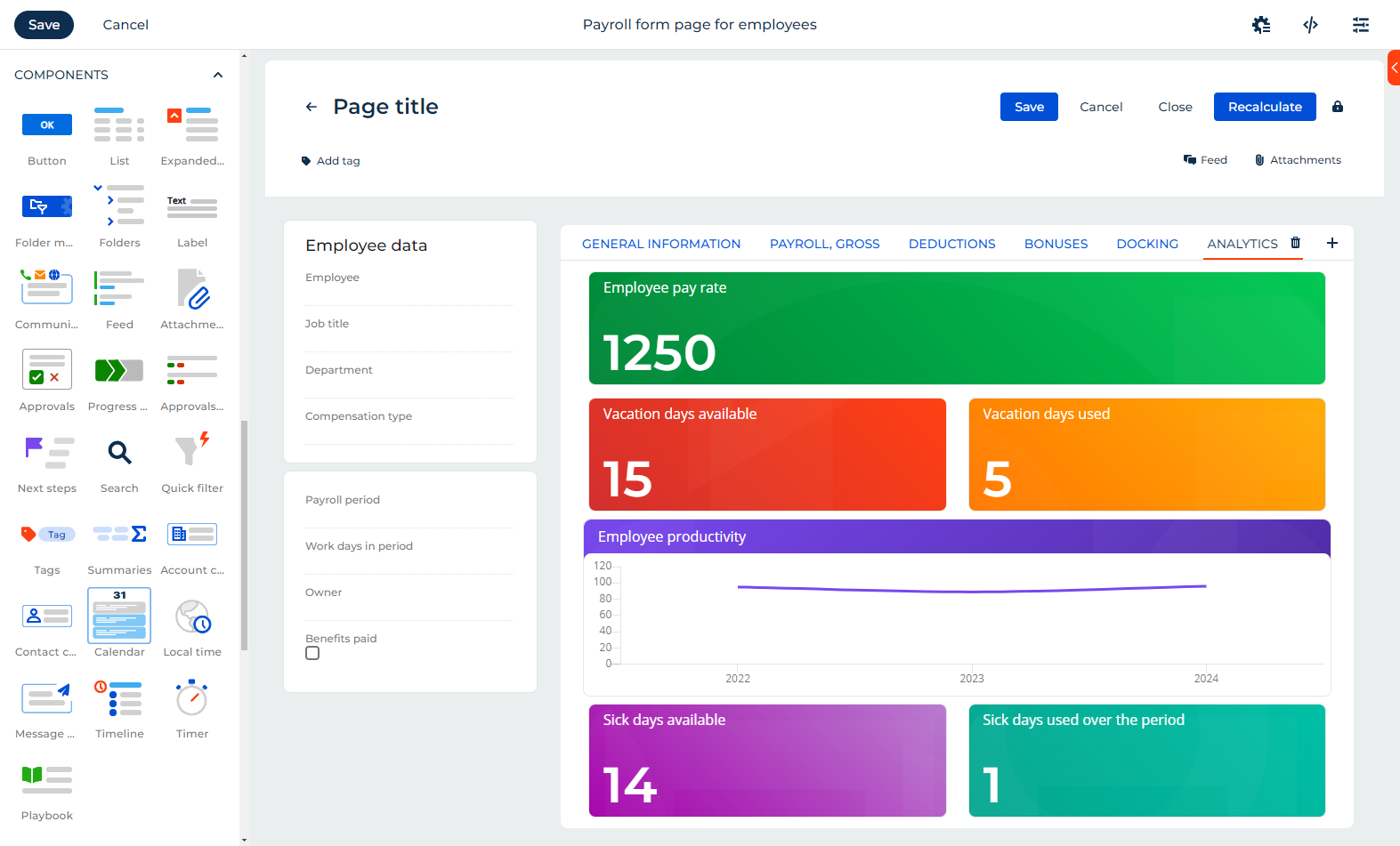The width and height of the screenshot is (1400, 846).
Task: Pick the Playbook component icon
Action: (x=47, y=779)
